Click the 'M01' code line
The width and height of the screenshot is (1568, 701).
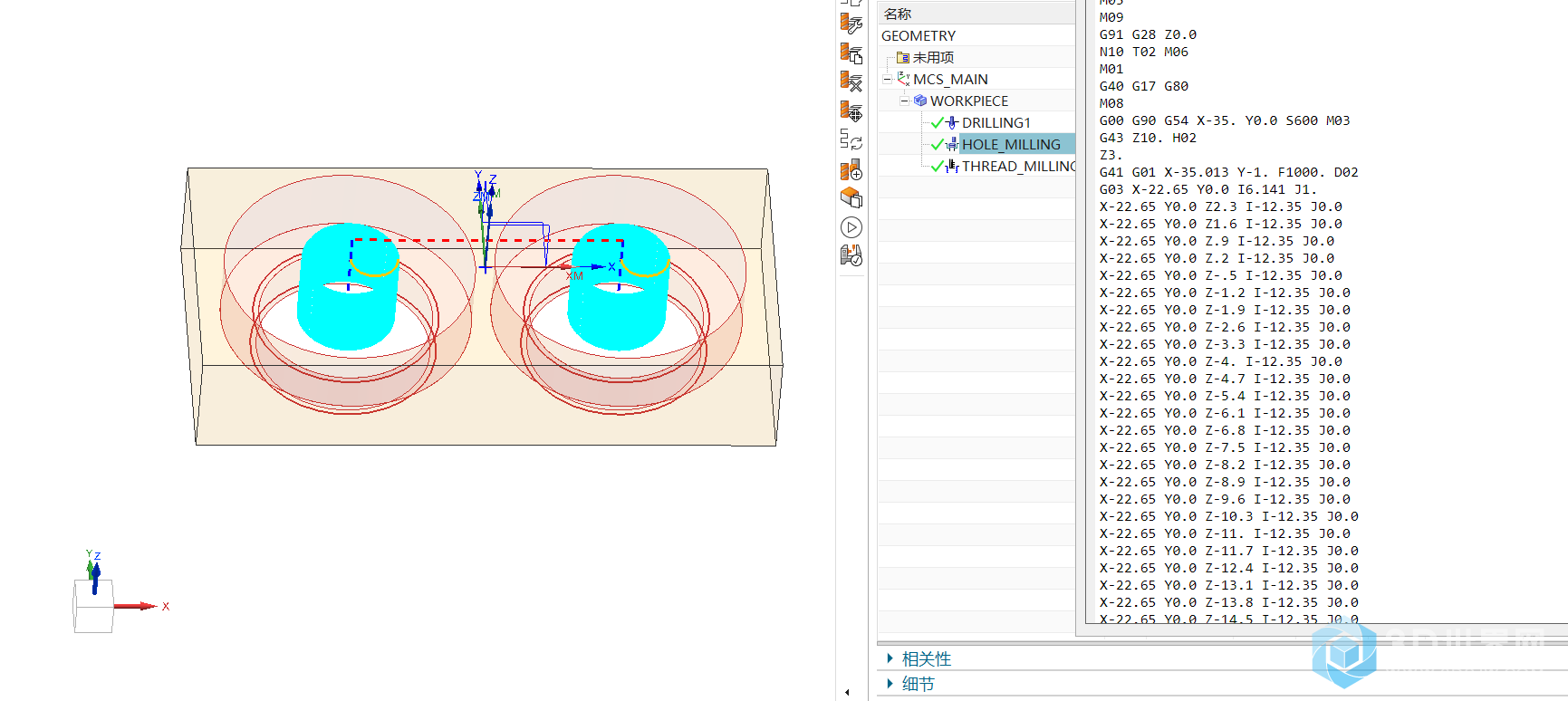[x=1111, y=69]
